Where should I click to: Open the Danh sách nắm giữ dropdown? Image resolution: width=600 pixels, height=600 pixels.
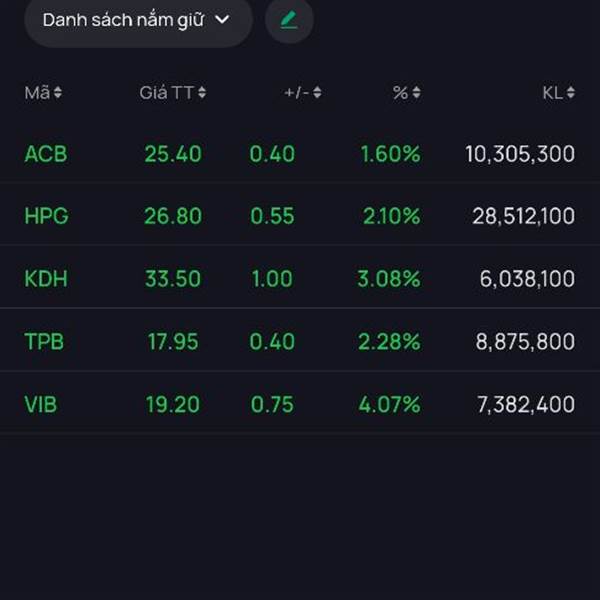click(137, 20)
